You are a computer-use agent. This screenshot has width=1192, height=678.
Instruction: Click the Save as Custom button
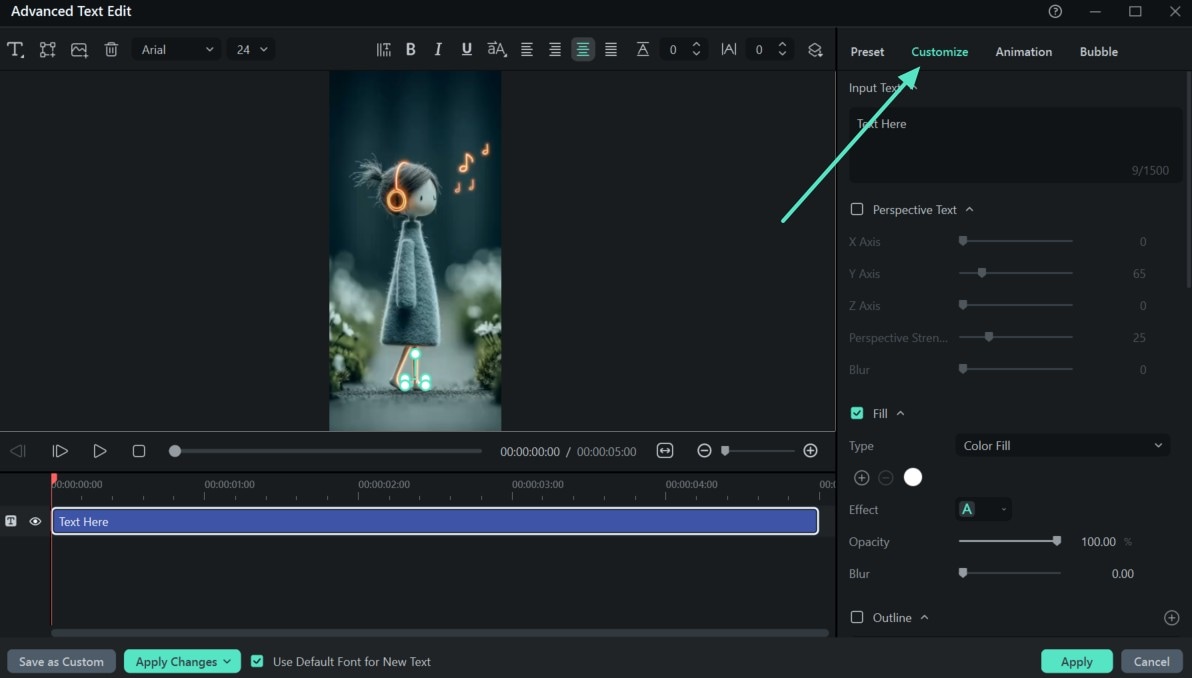point(62,661)
